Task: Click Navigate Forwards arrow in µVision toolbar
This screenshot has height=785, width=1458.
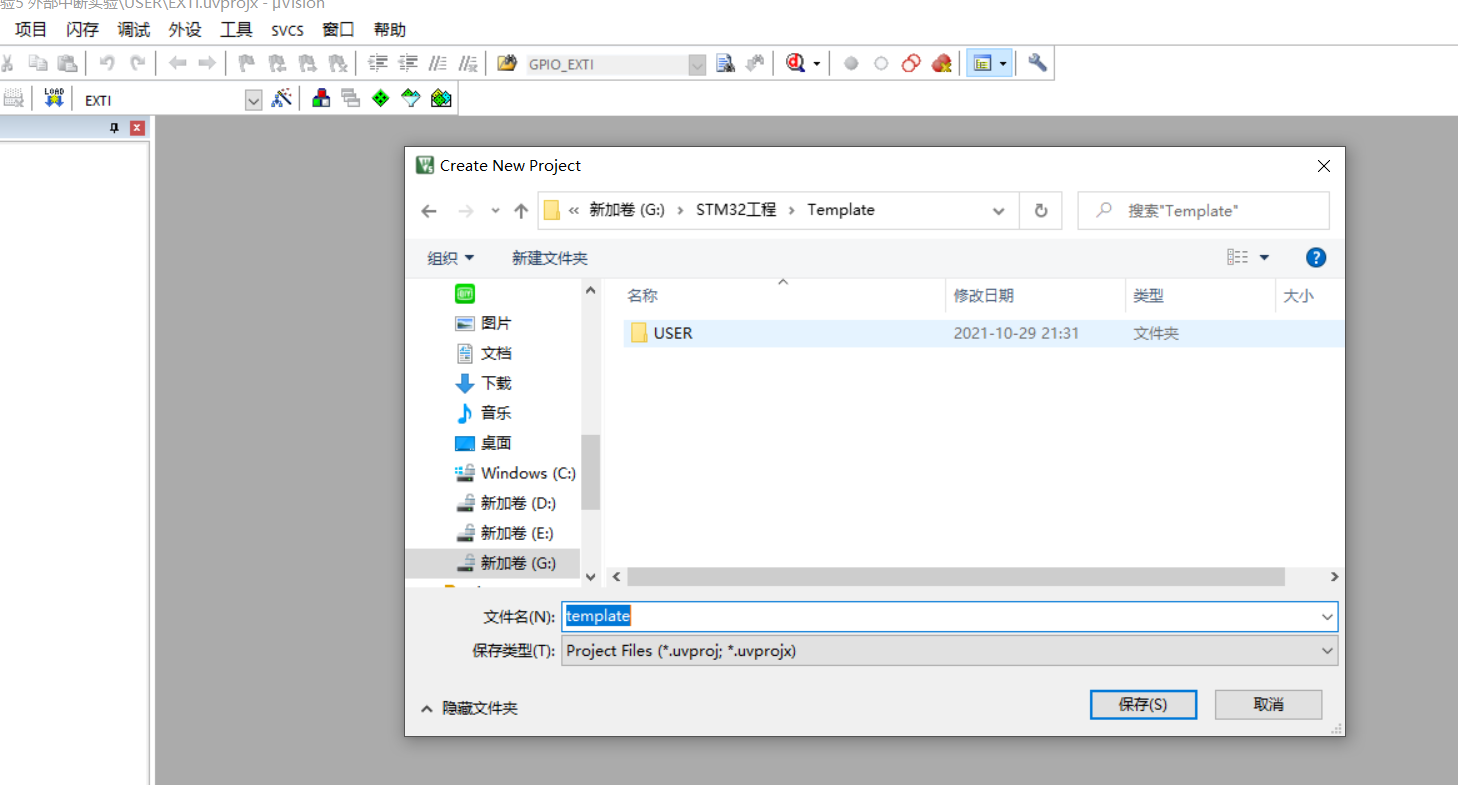Action: click(207, 63)
